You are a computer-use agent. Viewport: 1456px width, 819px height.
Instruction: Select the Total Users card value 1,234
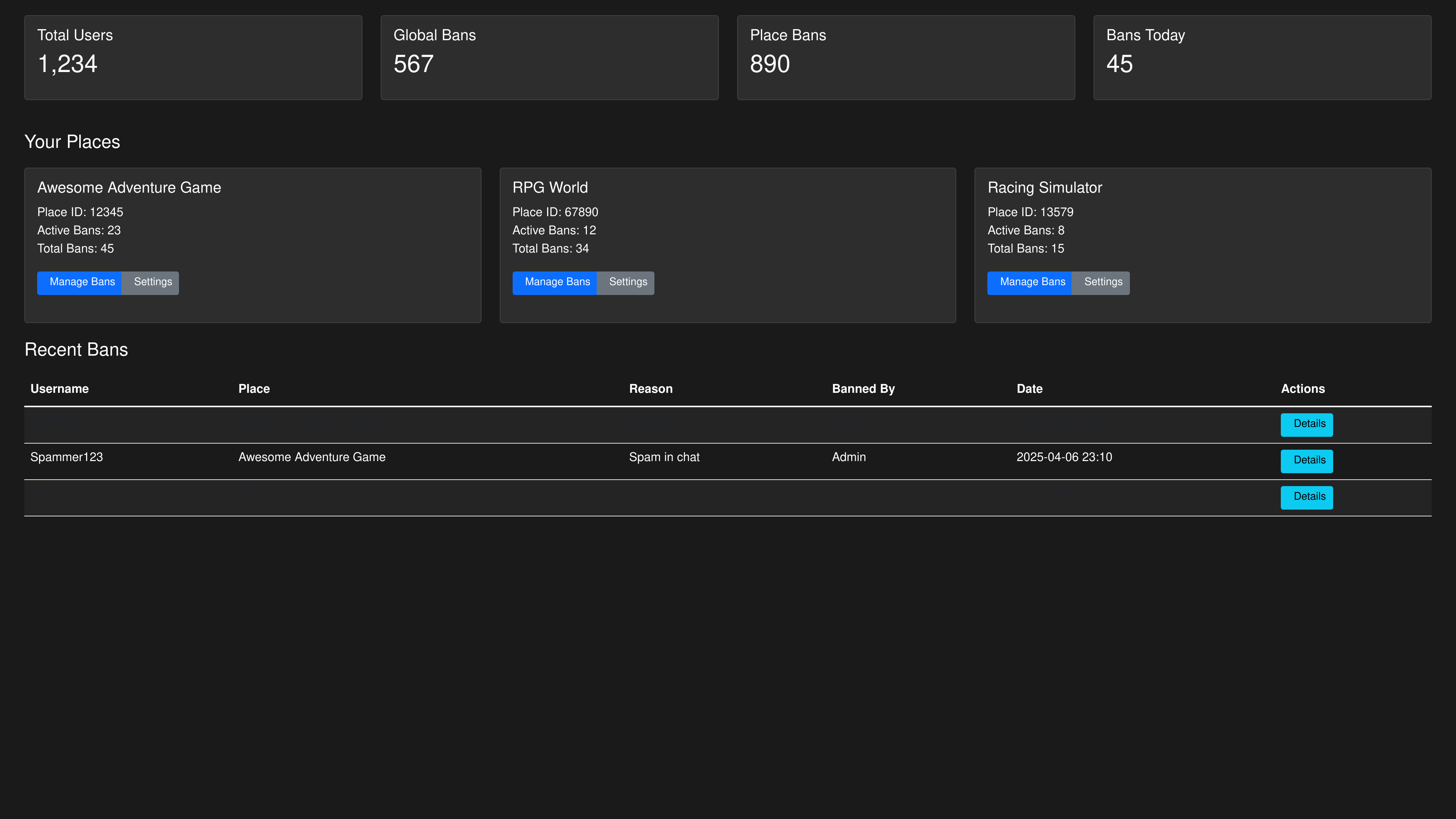tap(67, 64)
